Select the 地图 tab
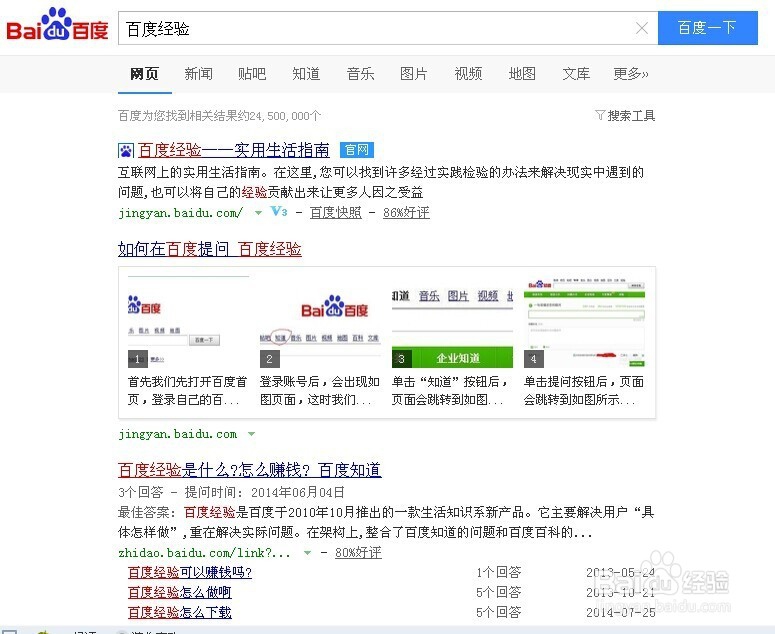This screenshot has width=775, height=634. [522, 74]
